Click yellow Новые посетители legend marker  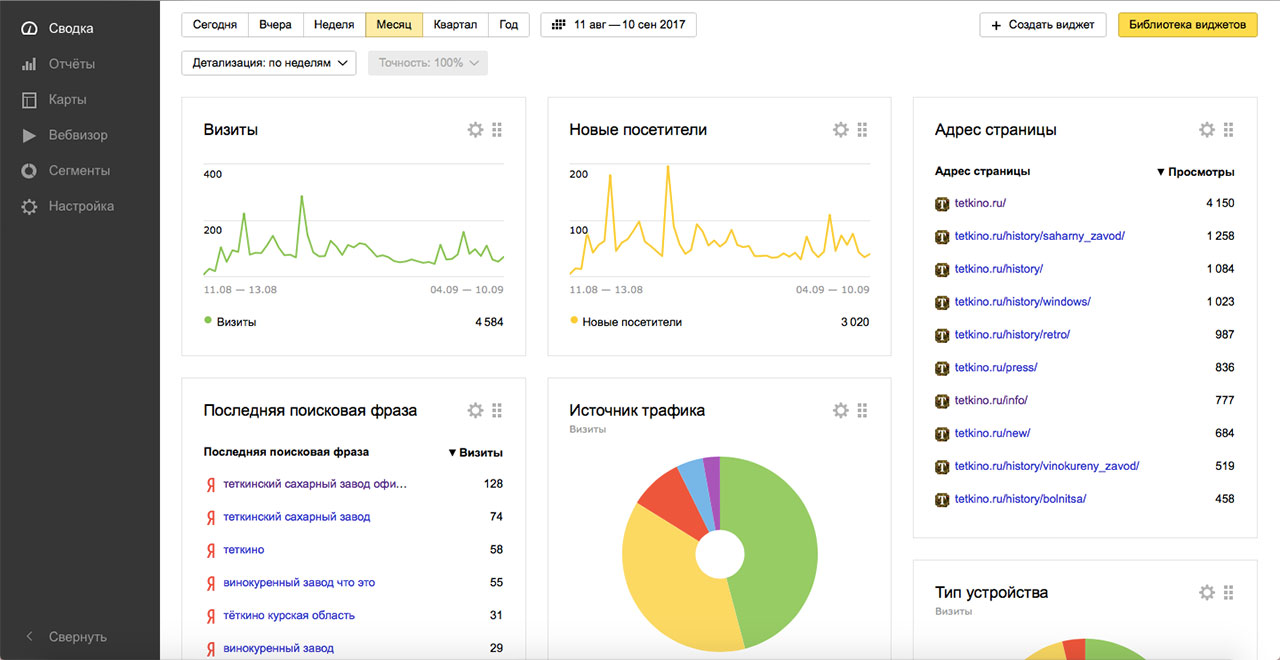tap(574, 321)
